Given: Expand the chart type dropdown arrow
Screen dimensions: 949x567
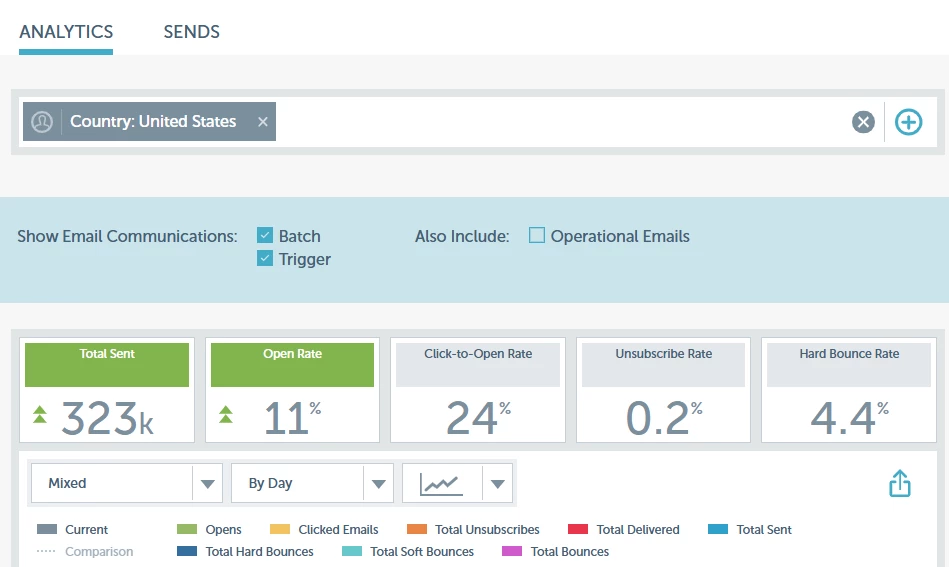Looking at the screenshot, I should pos(497,483).
